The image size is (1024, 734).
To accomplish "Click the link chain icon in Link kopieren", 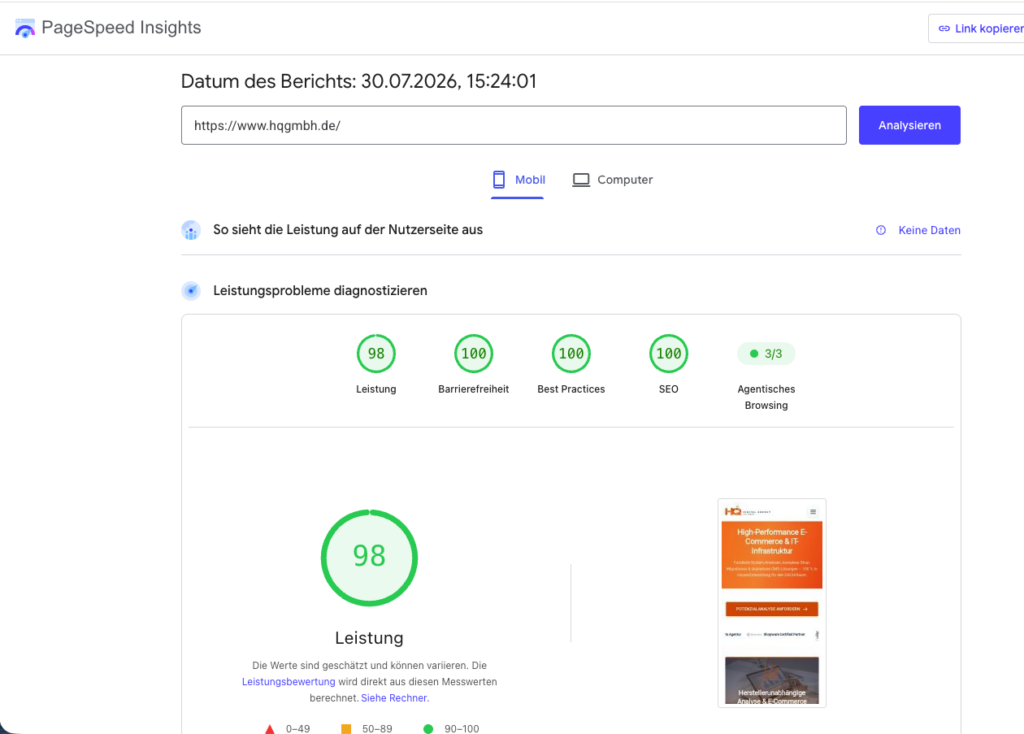I will tap(944, 29).
